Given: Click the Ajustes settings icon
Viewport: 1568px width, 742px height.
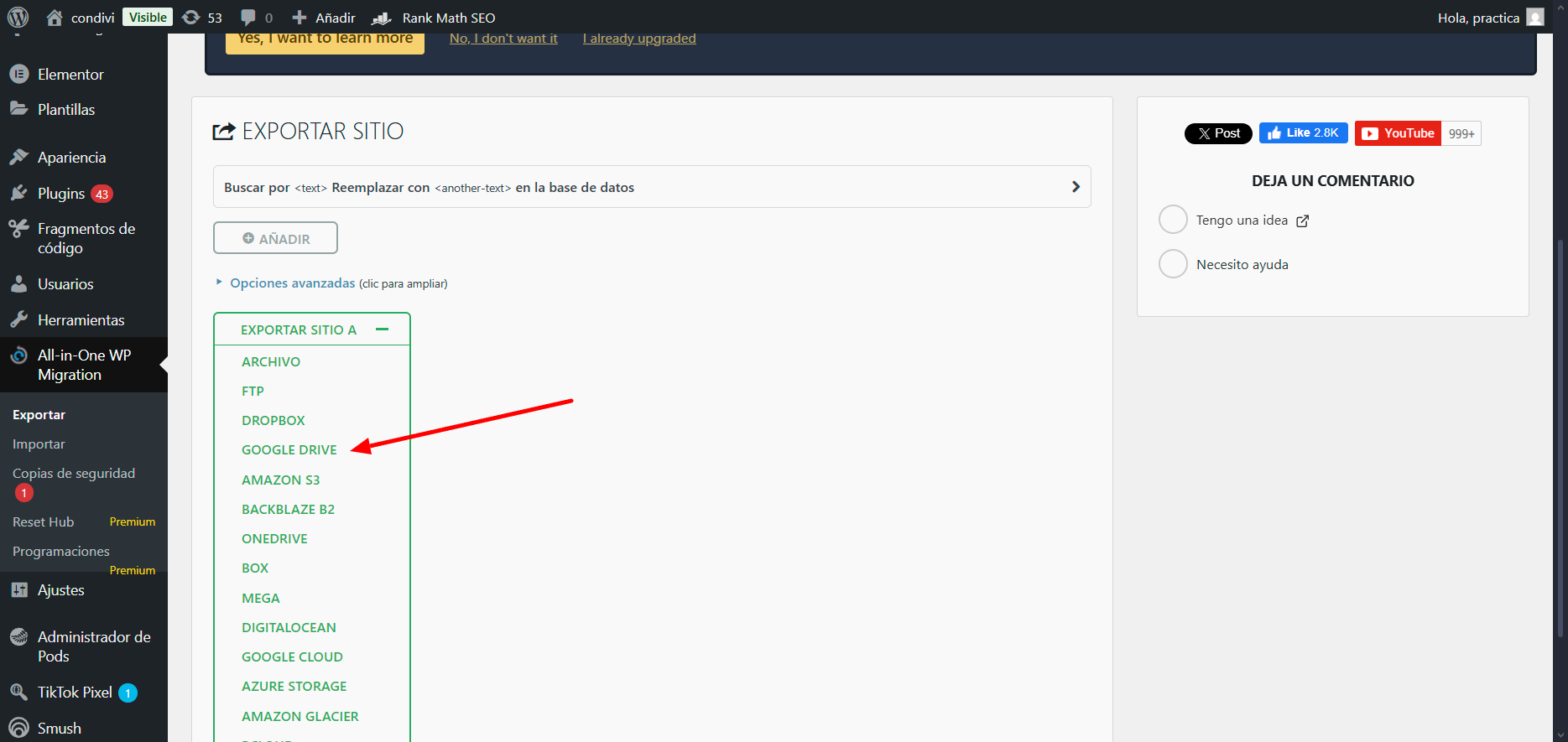Looking at the screenshot, I should (18, 589).
